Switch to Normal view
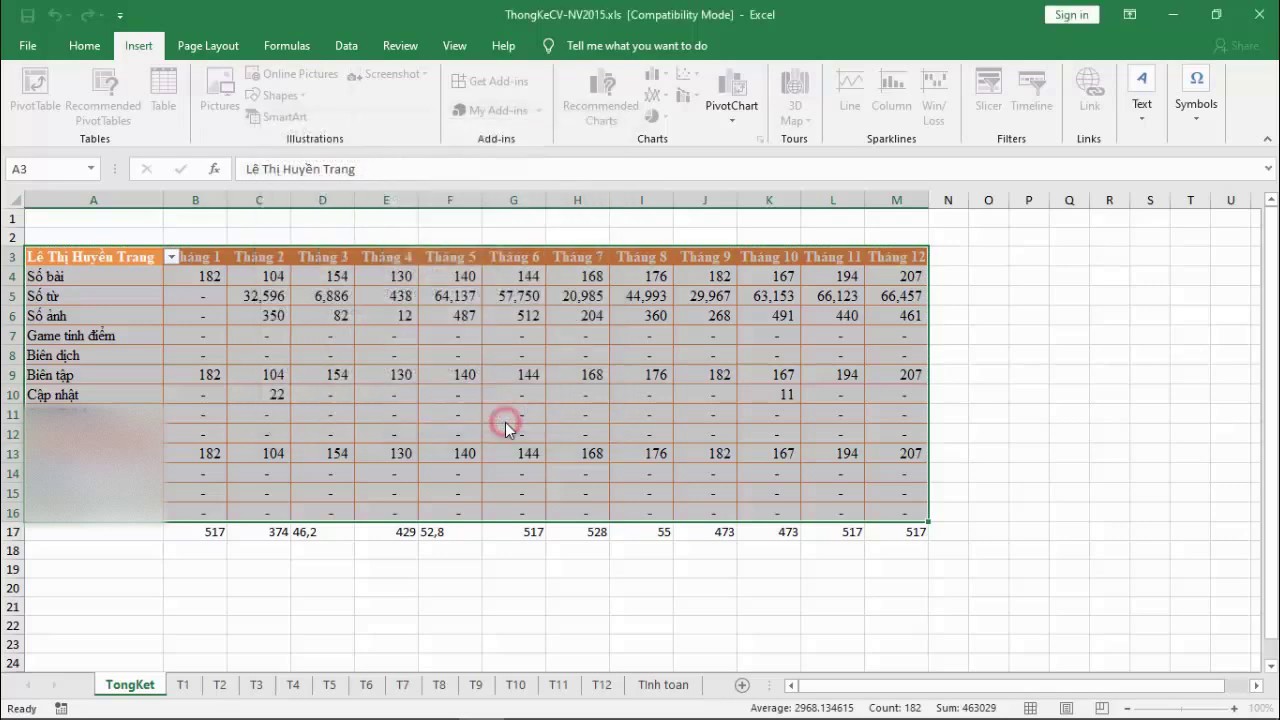 point(1031,708)
